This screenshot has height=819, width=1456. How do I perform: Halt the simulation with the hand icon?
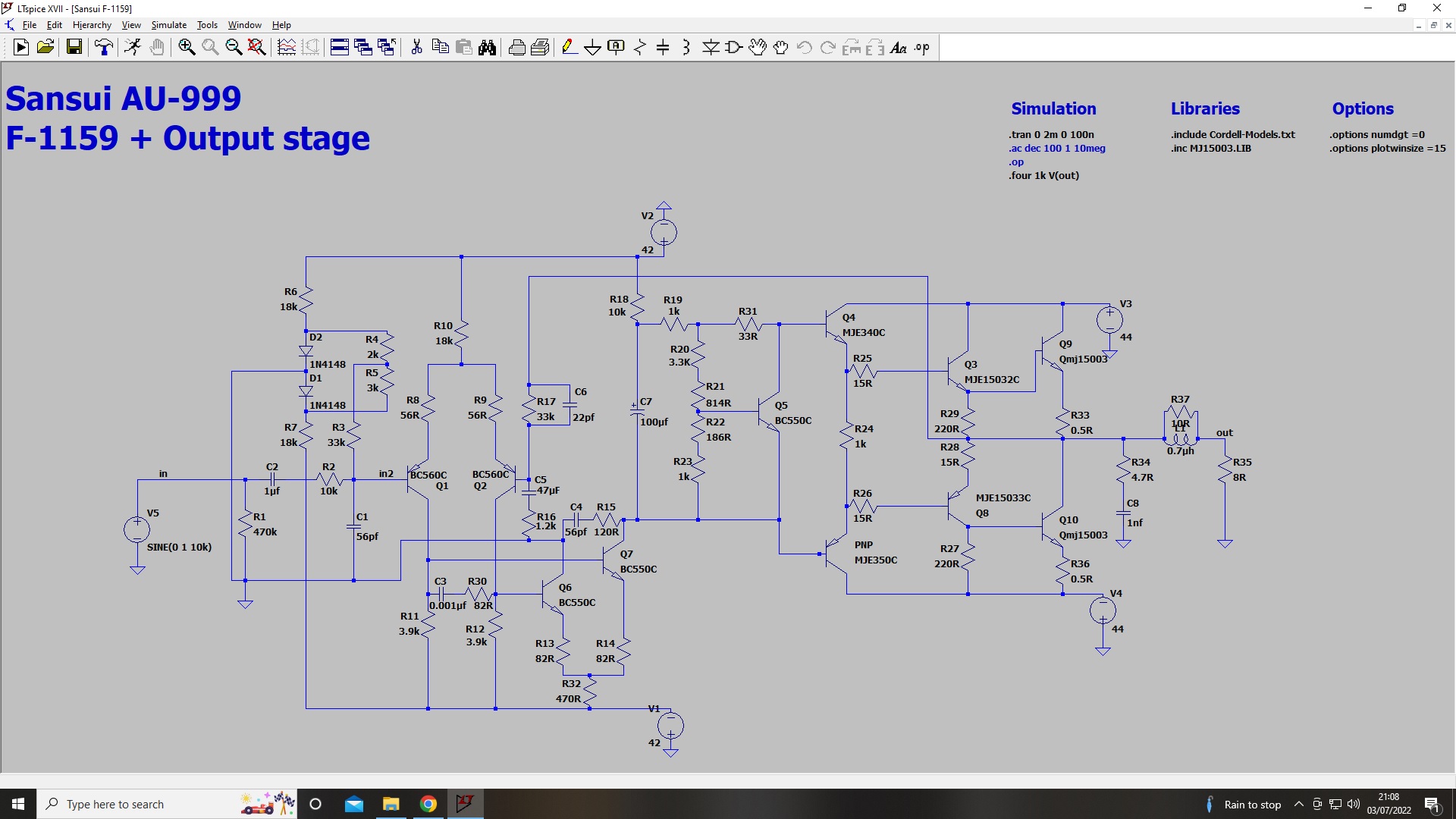coord(157,48)
